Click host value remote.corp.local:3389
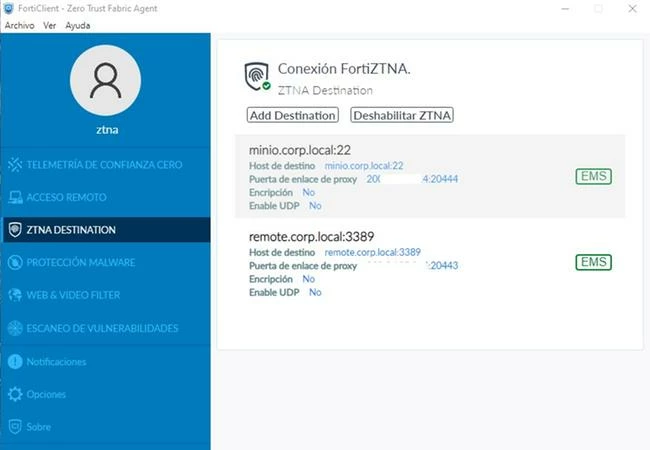650x450 pixels. pos(372,252)
